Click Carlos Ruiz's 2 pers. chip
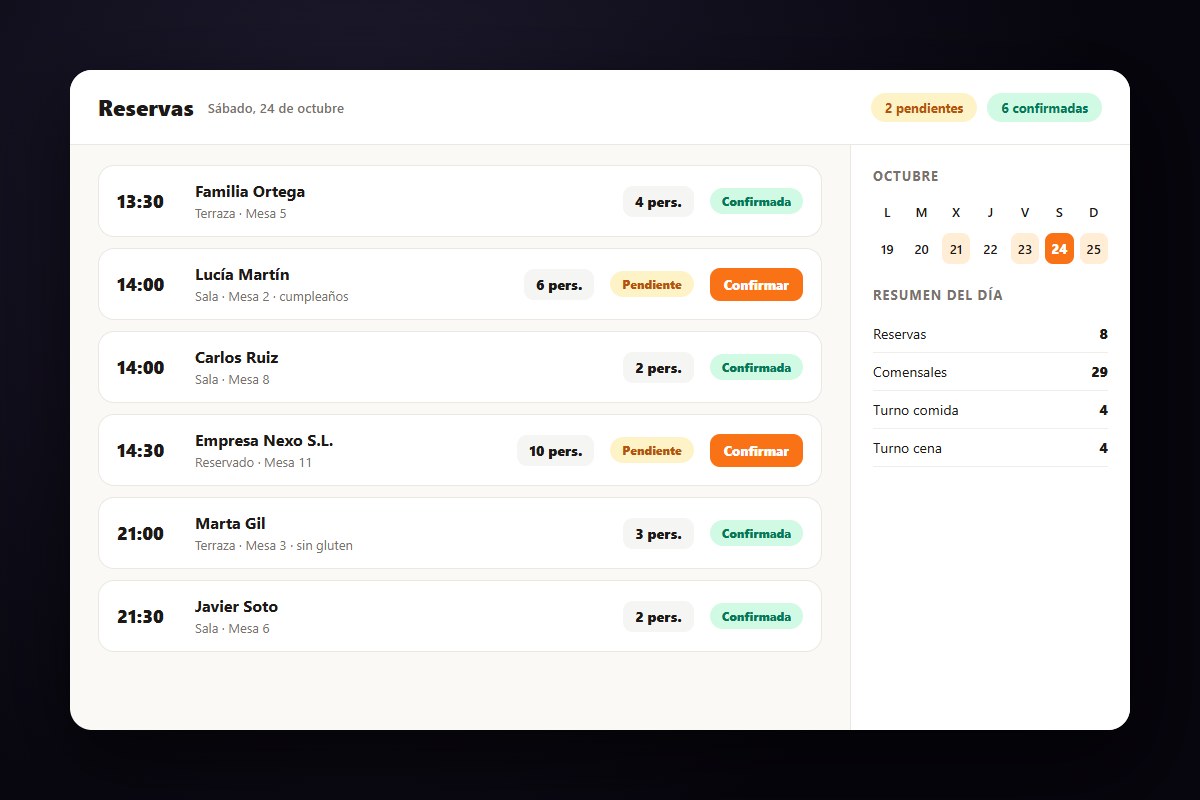1200x800 pixels. (658, 368)
